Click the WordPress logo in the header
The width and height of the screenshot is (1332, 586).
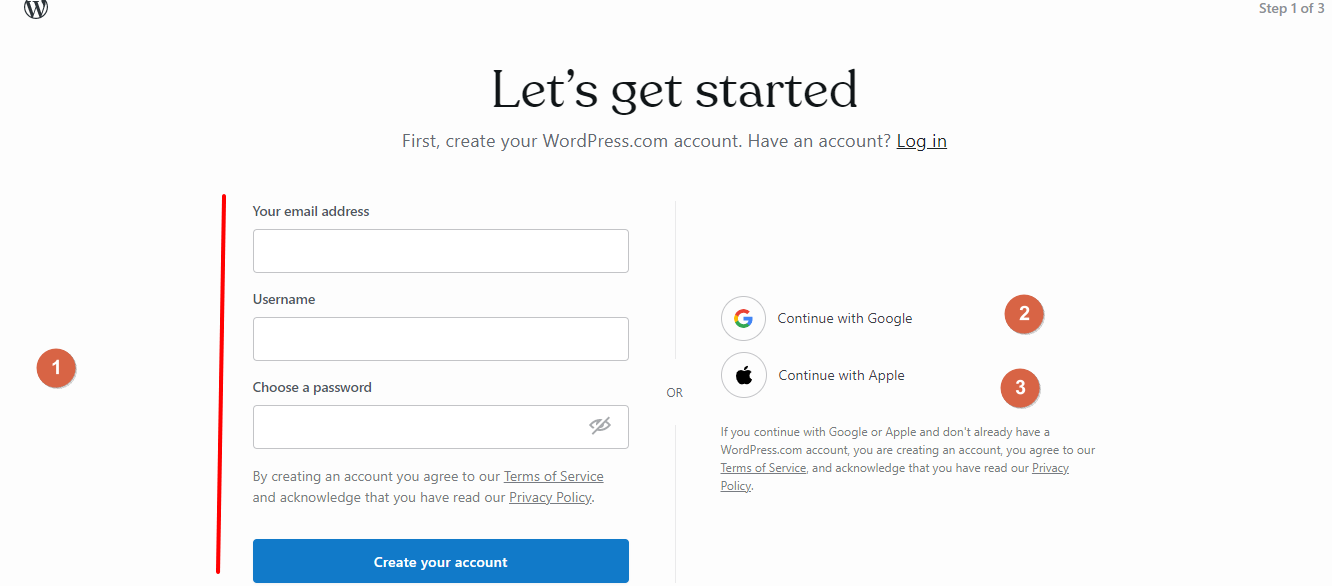click(x=36, y=9)
